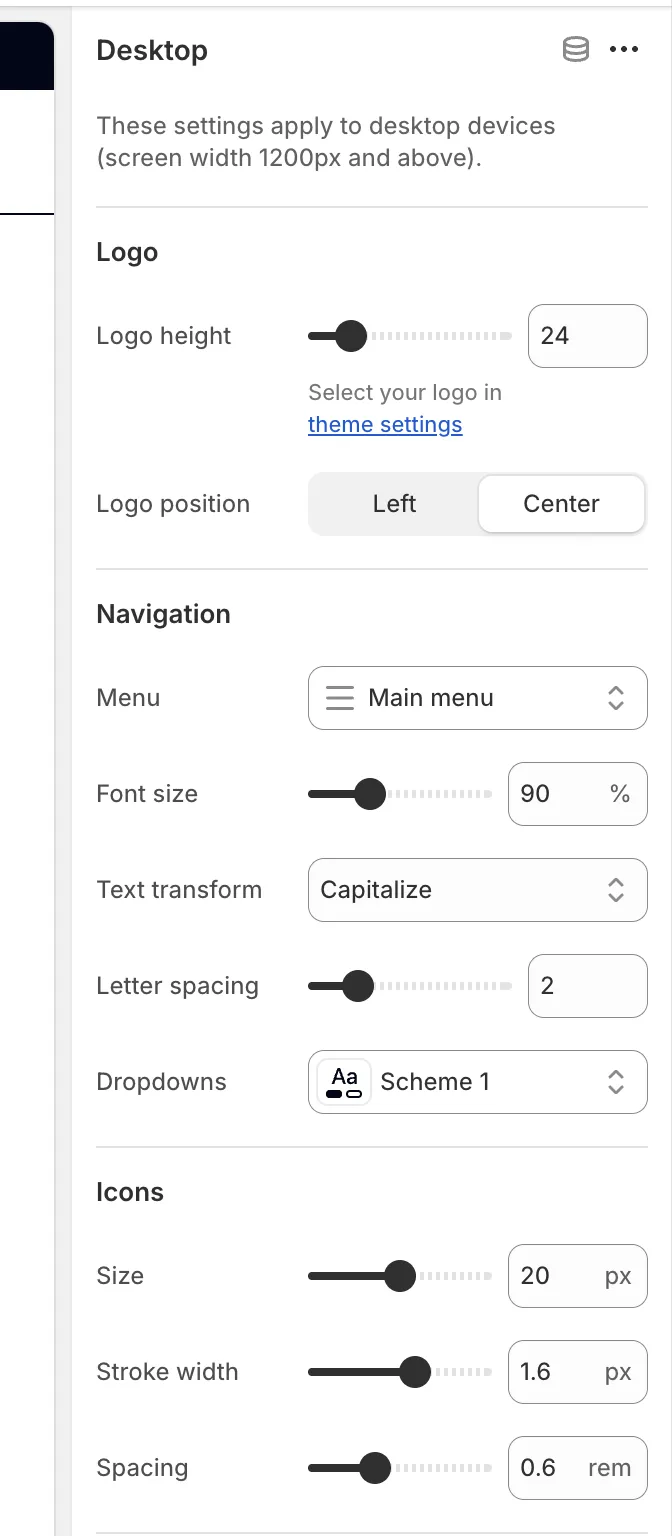Click the Icons Spacing slider handle

coord(377,1468)
